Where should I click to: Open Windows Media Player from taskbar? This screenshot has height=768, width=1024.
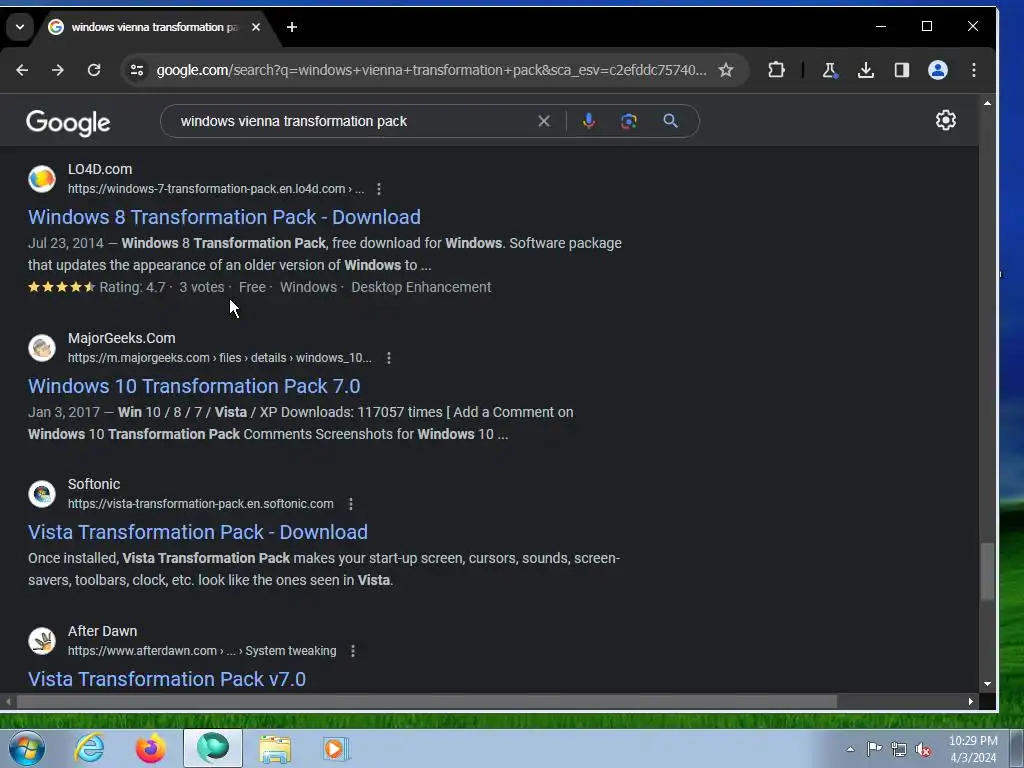click(x=336, y=748)
